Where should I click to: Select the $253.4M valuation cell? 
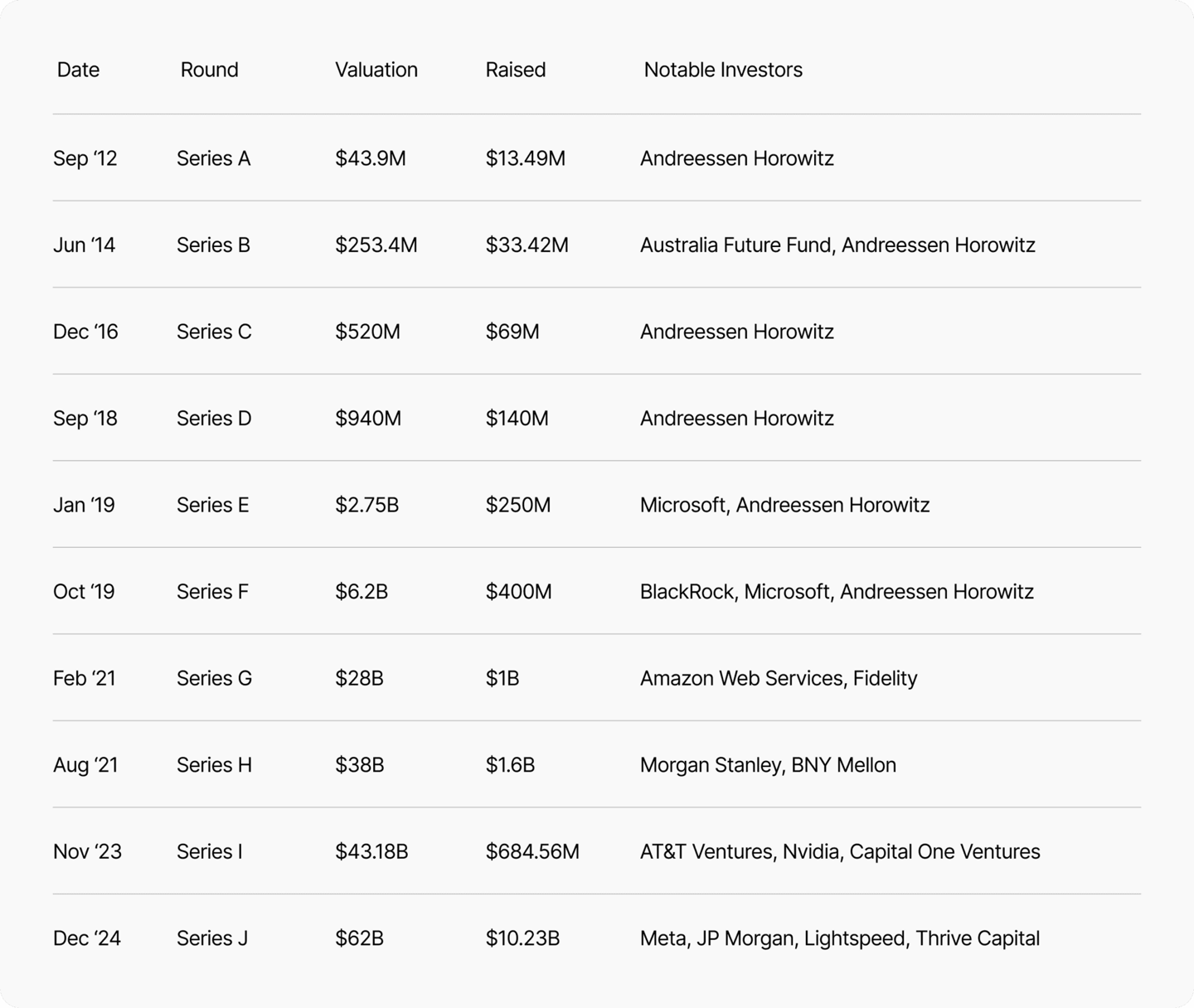[x=376, y=245]
